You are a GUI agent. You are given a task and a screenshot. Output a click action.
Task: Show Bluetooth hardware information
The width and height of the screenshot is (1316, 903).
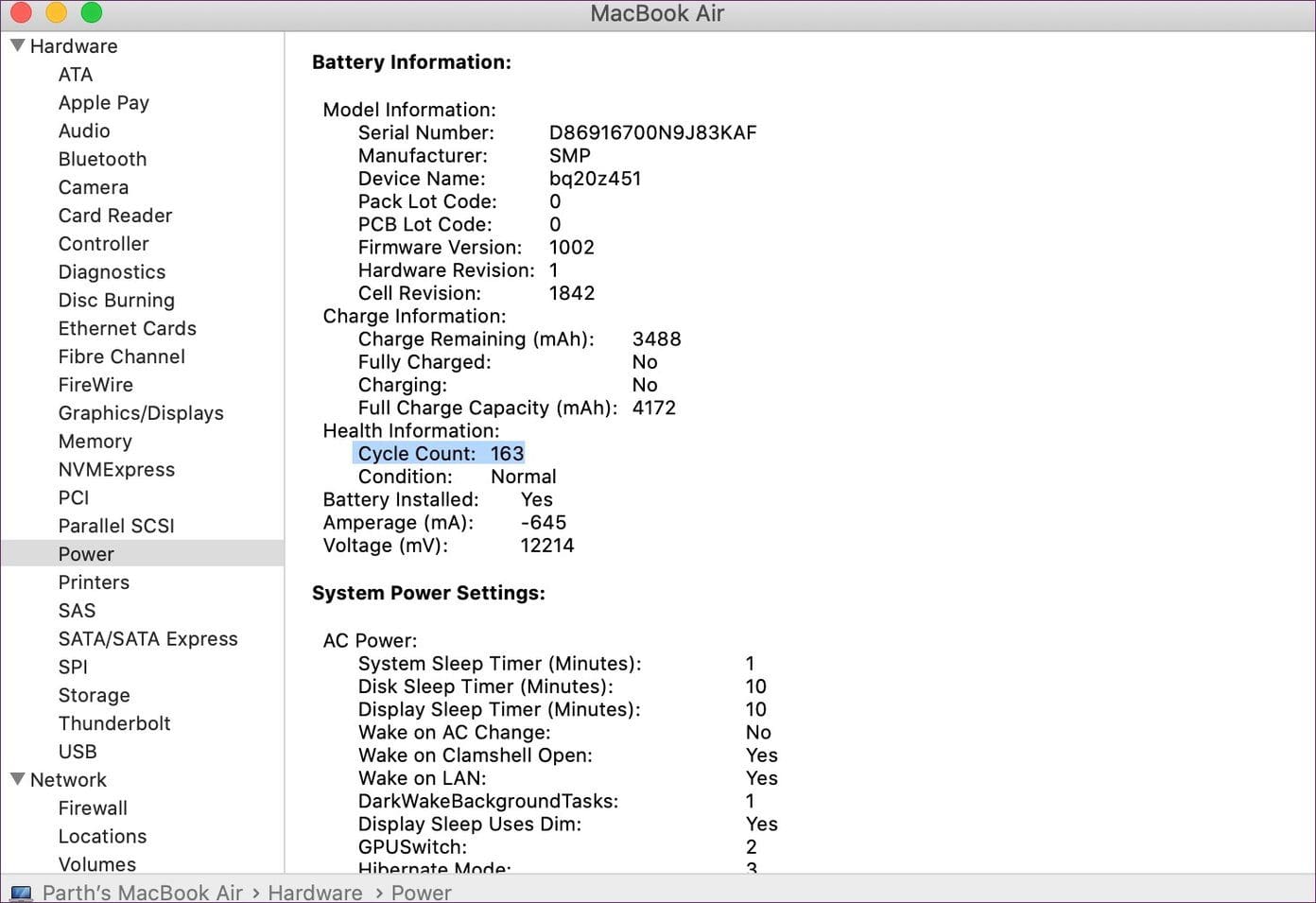(x=102, y=159)
